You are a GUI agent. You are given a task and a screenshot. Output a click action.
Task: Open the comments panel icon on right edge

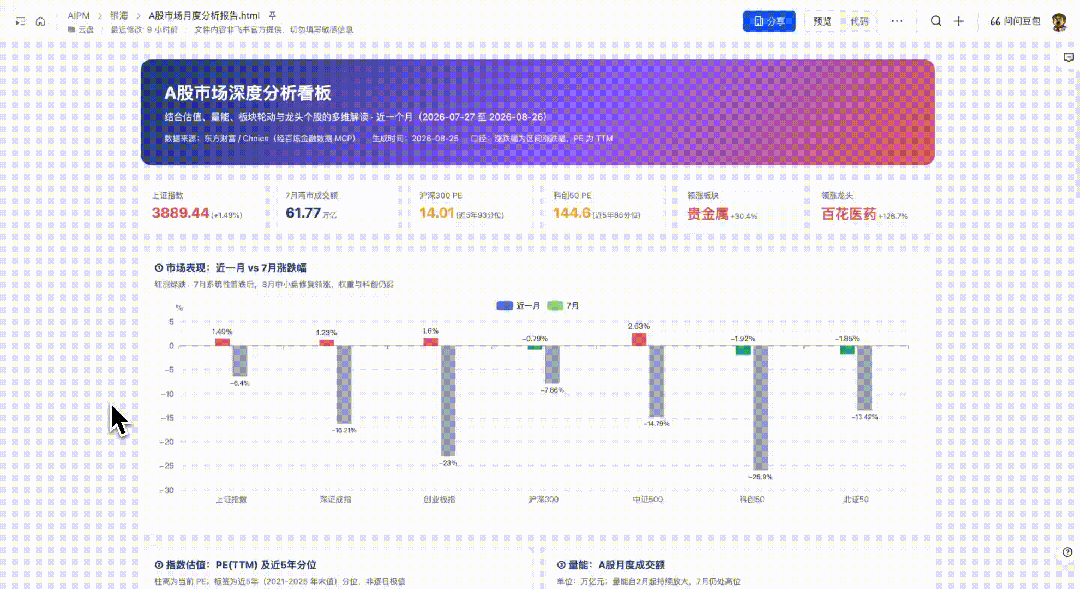1068,58
